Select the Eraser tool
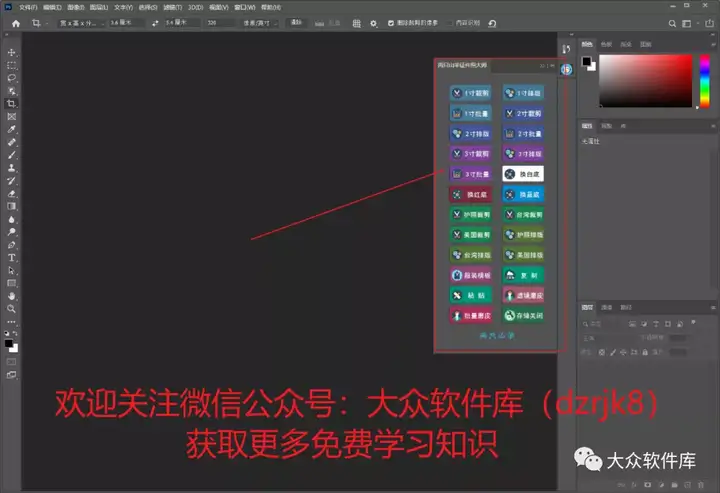720x493 pixels. tap(11, 194)
